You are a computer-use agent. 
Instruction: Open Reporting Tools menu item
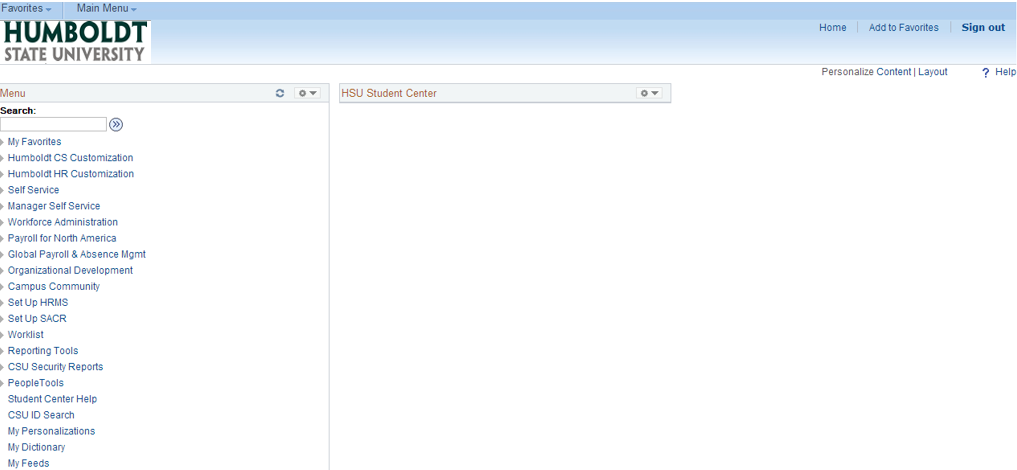(43, 351)
